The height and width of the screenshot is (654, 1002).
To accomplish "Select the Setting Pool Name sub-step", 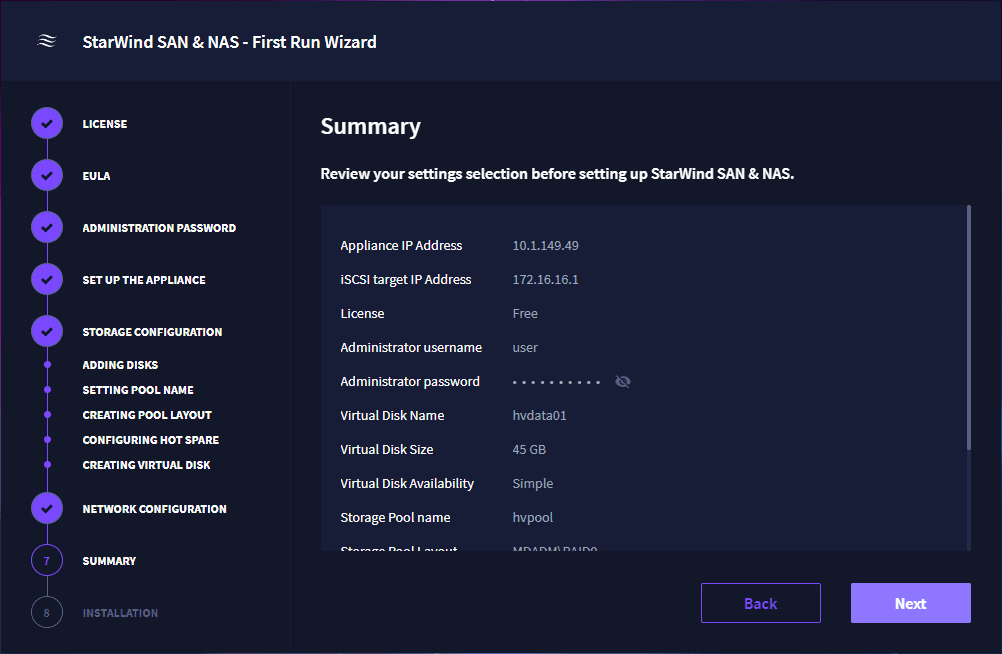I will click(138, 390).
